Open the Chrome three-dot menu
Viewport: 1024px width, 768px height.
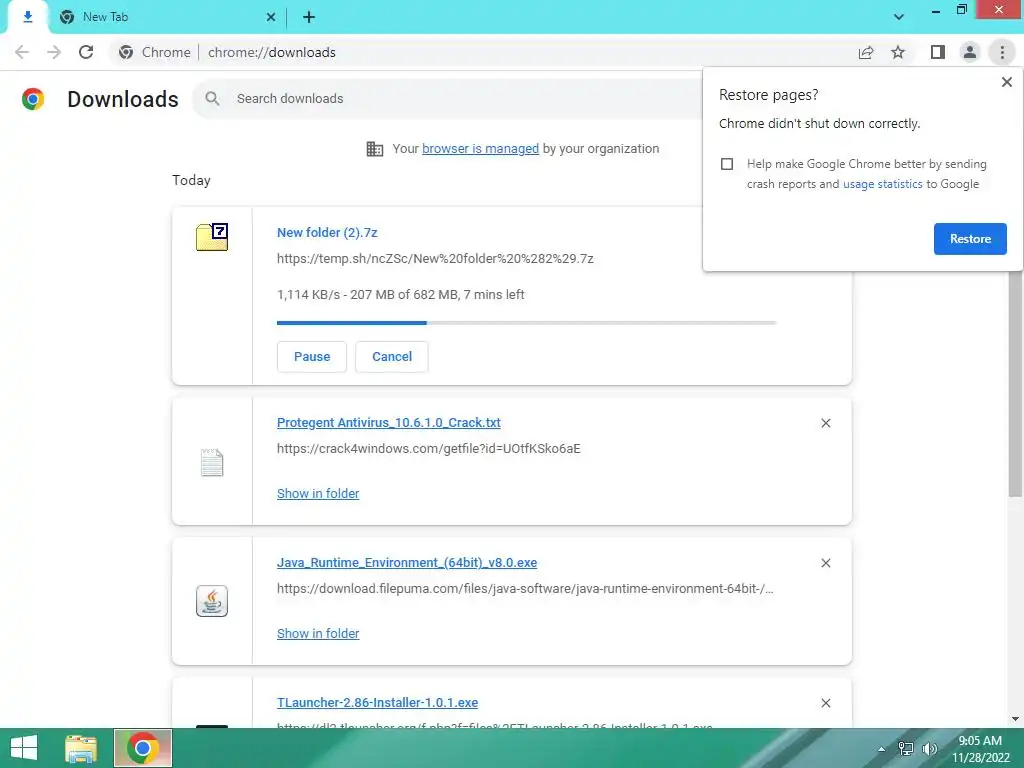(1002, 52)
